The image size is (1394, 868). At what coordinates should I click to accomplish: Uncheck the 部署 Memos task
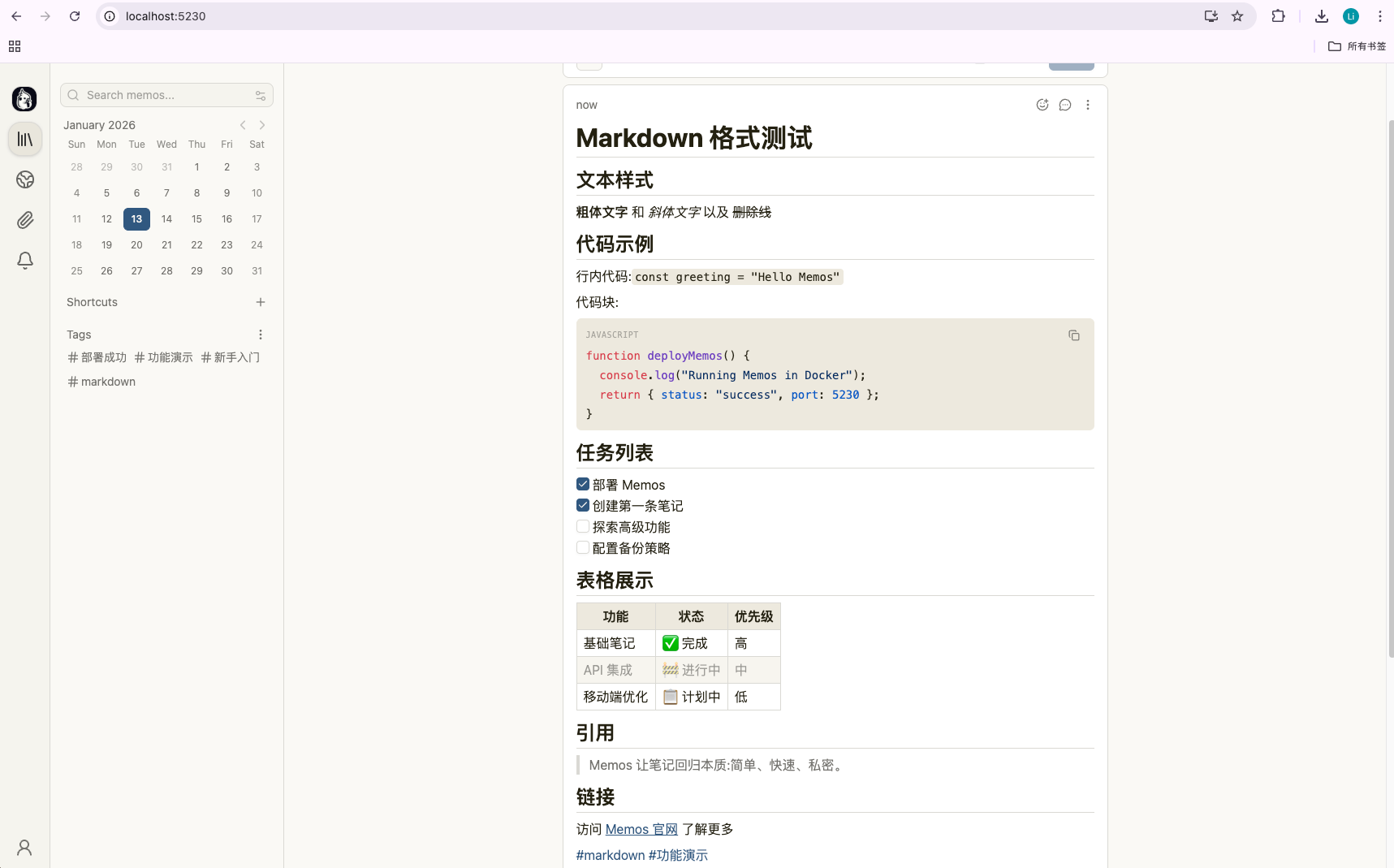(583, 484)
